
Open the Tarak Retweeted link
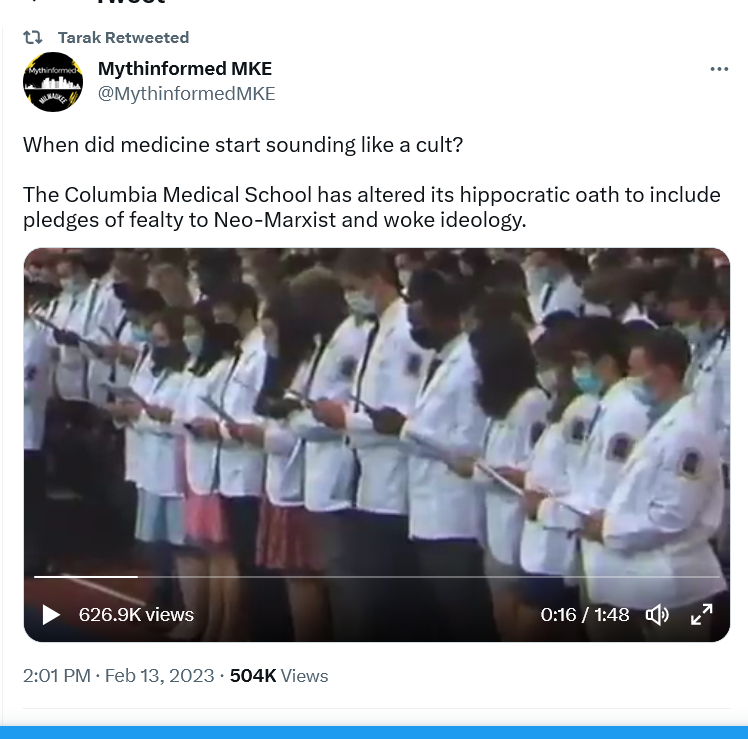click(123, 37)
